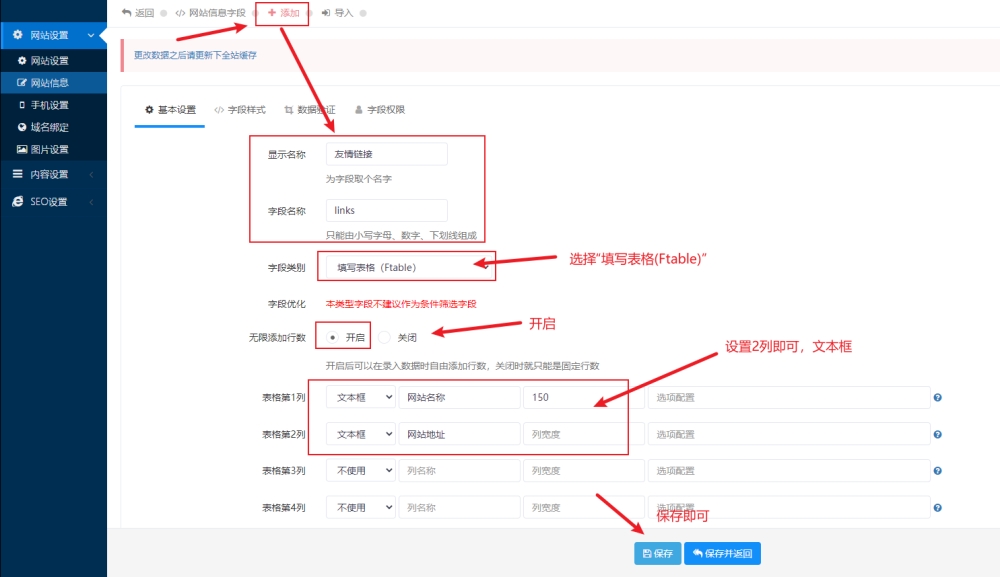The image size is (1000, 577).
Task: Switch to the 基本设置 tab
Action: (x=170, y=110)
